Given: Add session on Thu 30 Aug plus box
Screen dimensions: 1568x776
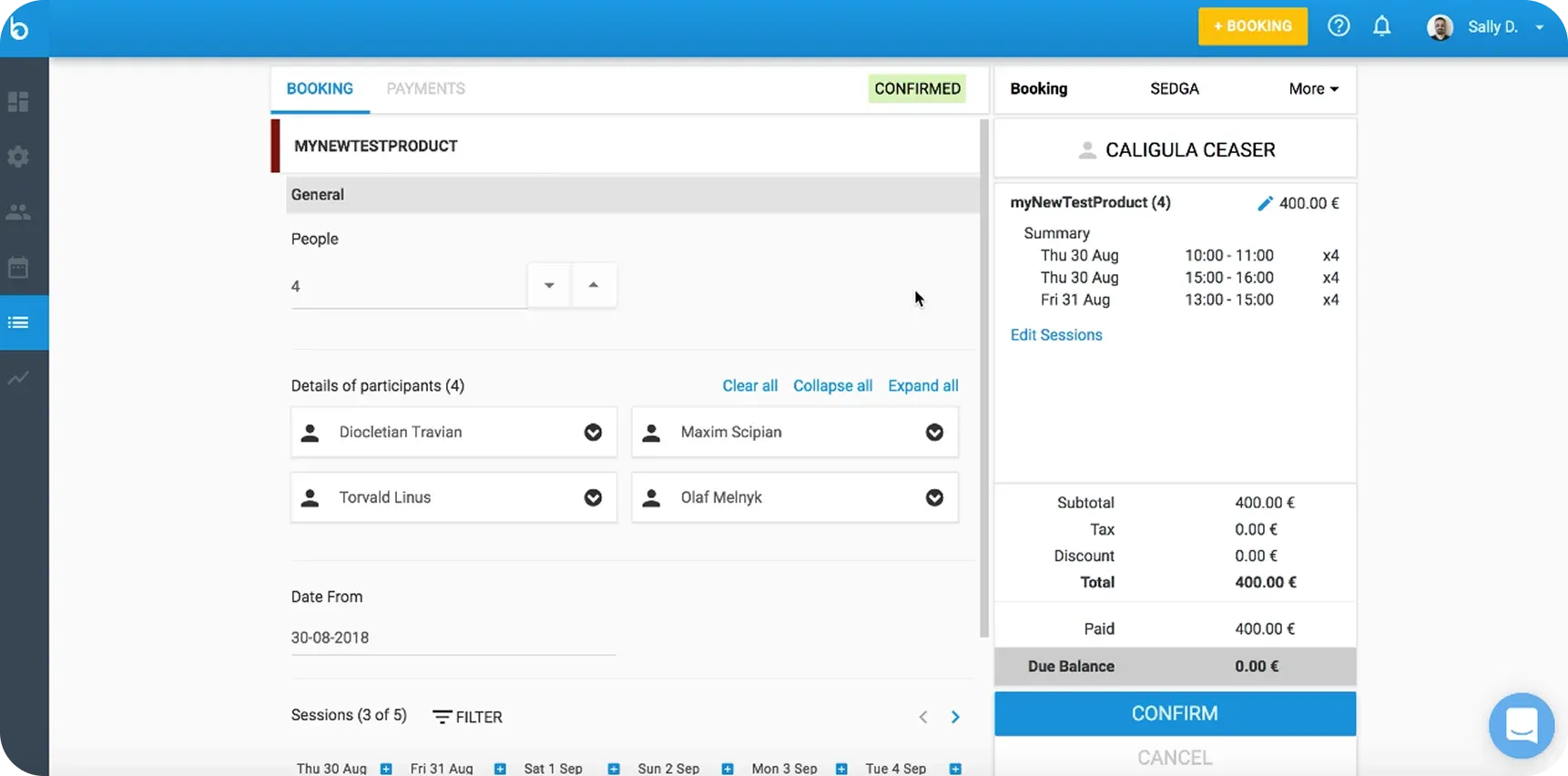Looking at the screenshot, I should 386,769.
